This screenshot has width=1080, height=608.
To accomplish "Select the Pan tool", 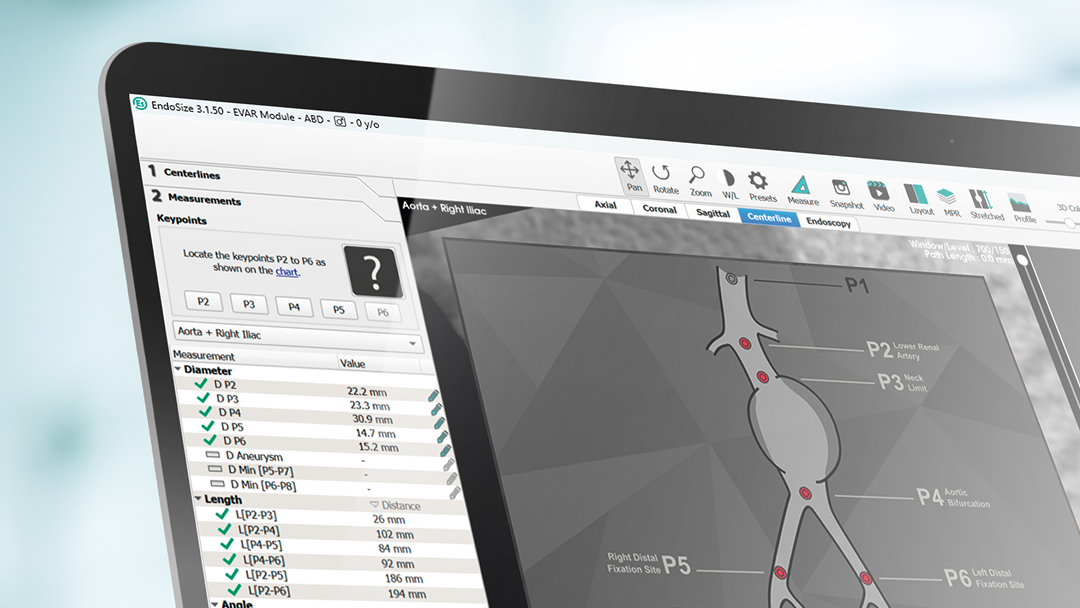I will [630, 176].
